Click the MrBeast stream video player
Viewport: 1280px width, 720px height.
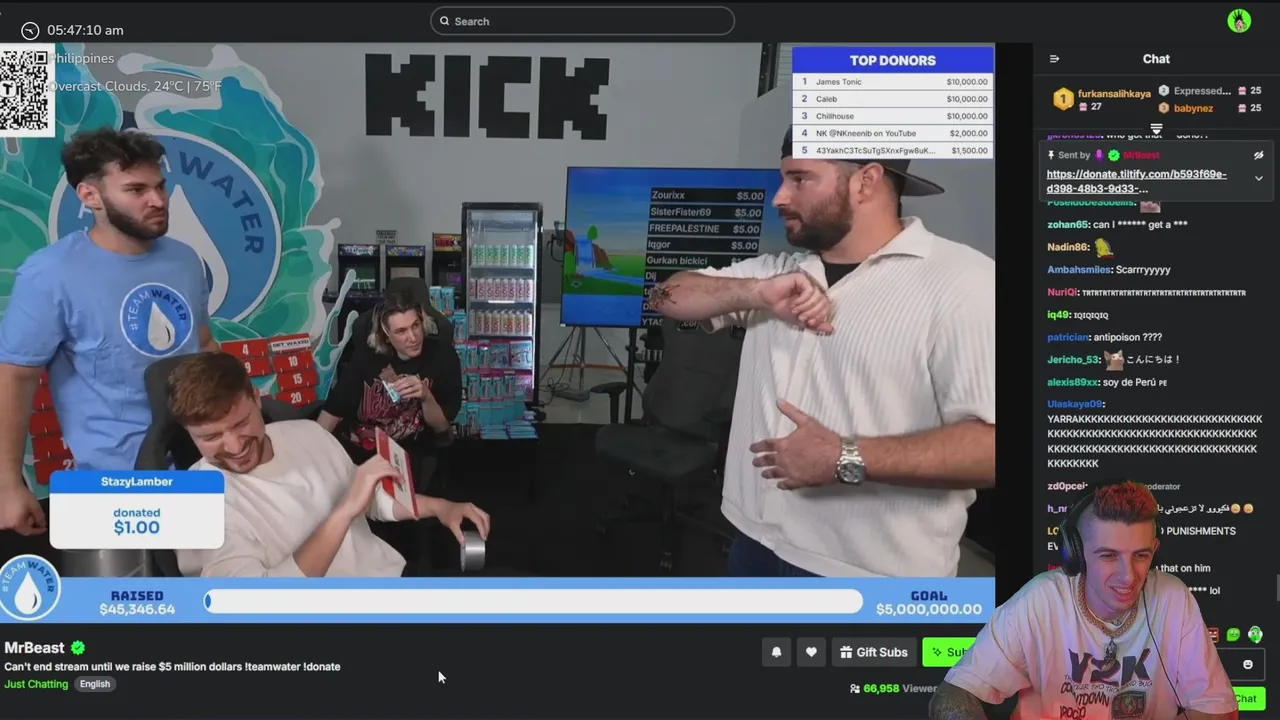(497, 332)
